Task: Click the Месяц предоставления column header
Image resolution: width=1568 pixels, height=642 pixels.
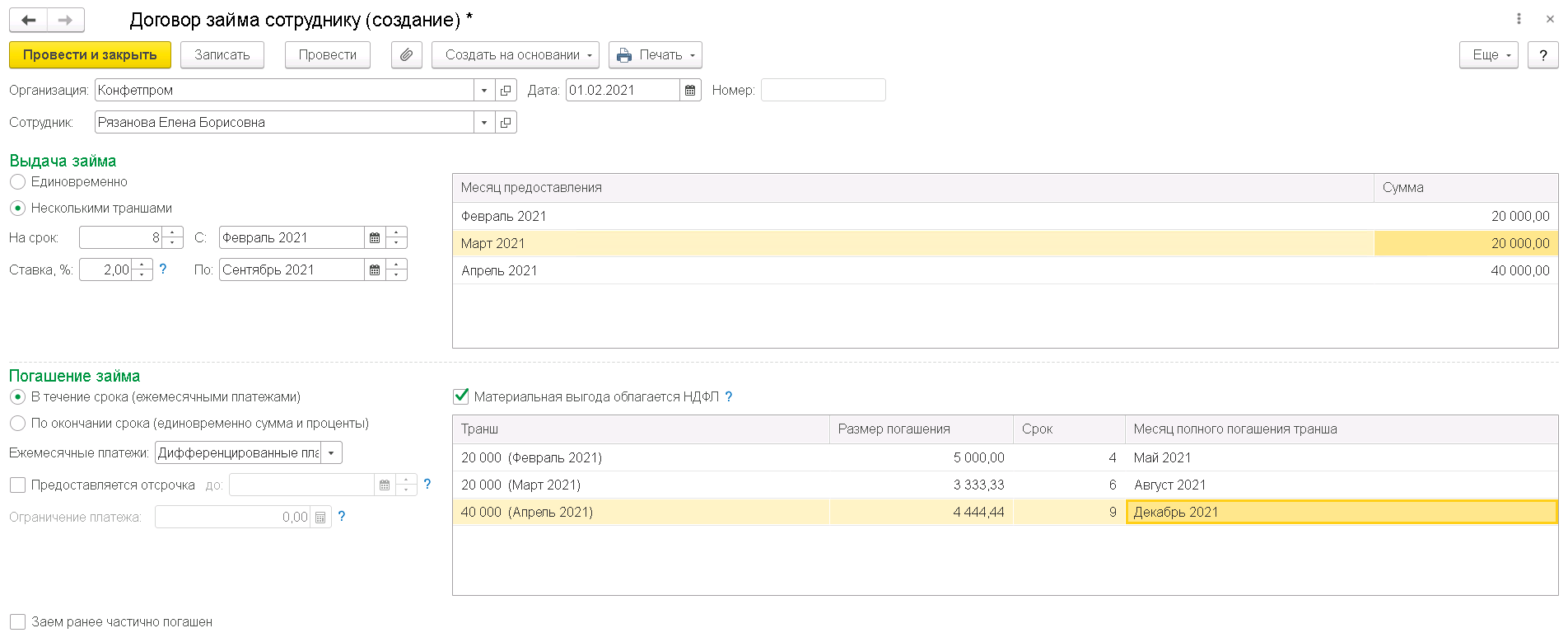Action: pos(913,188)
